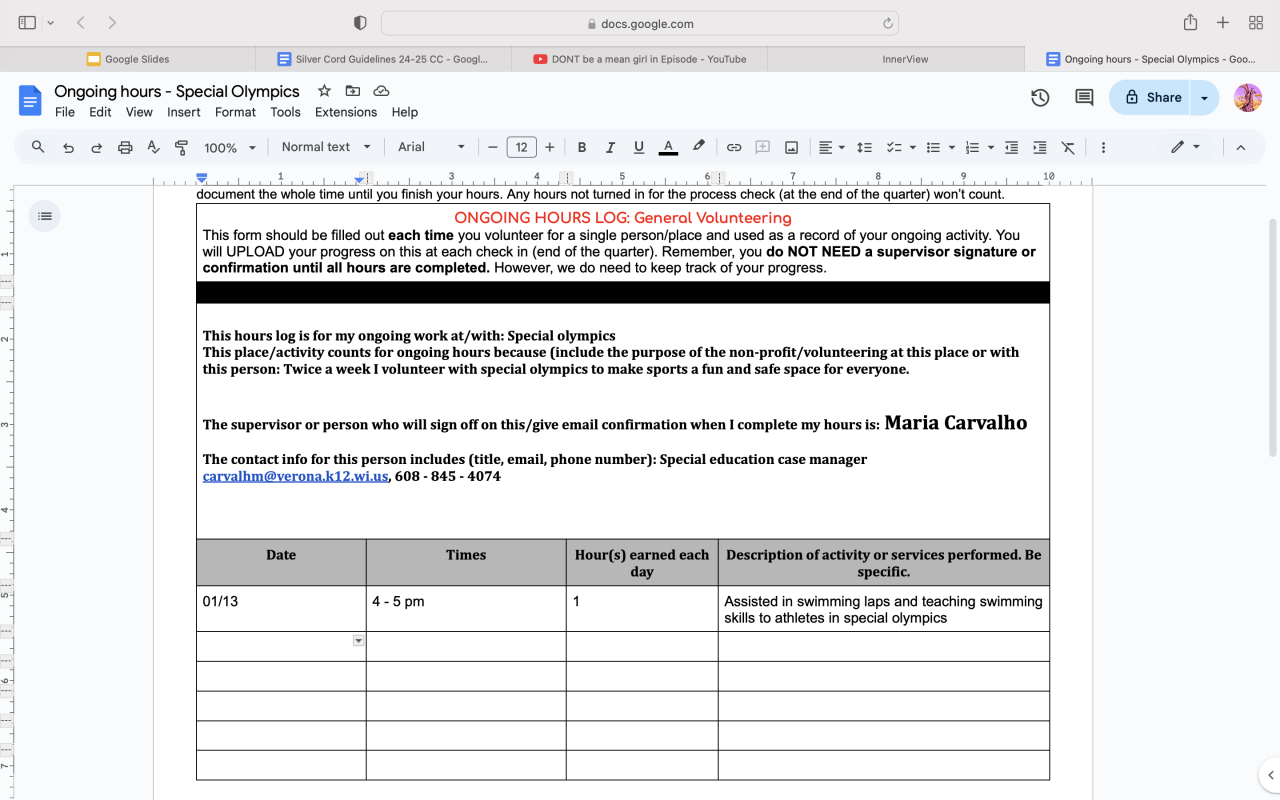Click the carvalhm@verona.k12.wi.us email link
The height and width of the screenshot is (800, 1280).
[295, 477]
